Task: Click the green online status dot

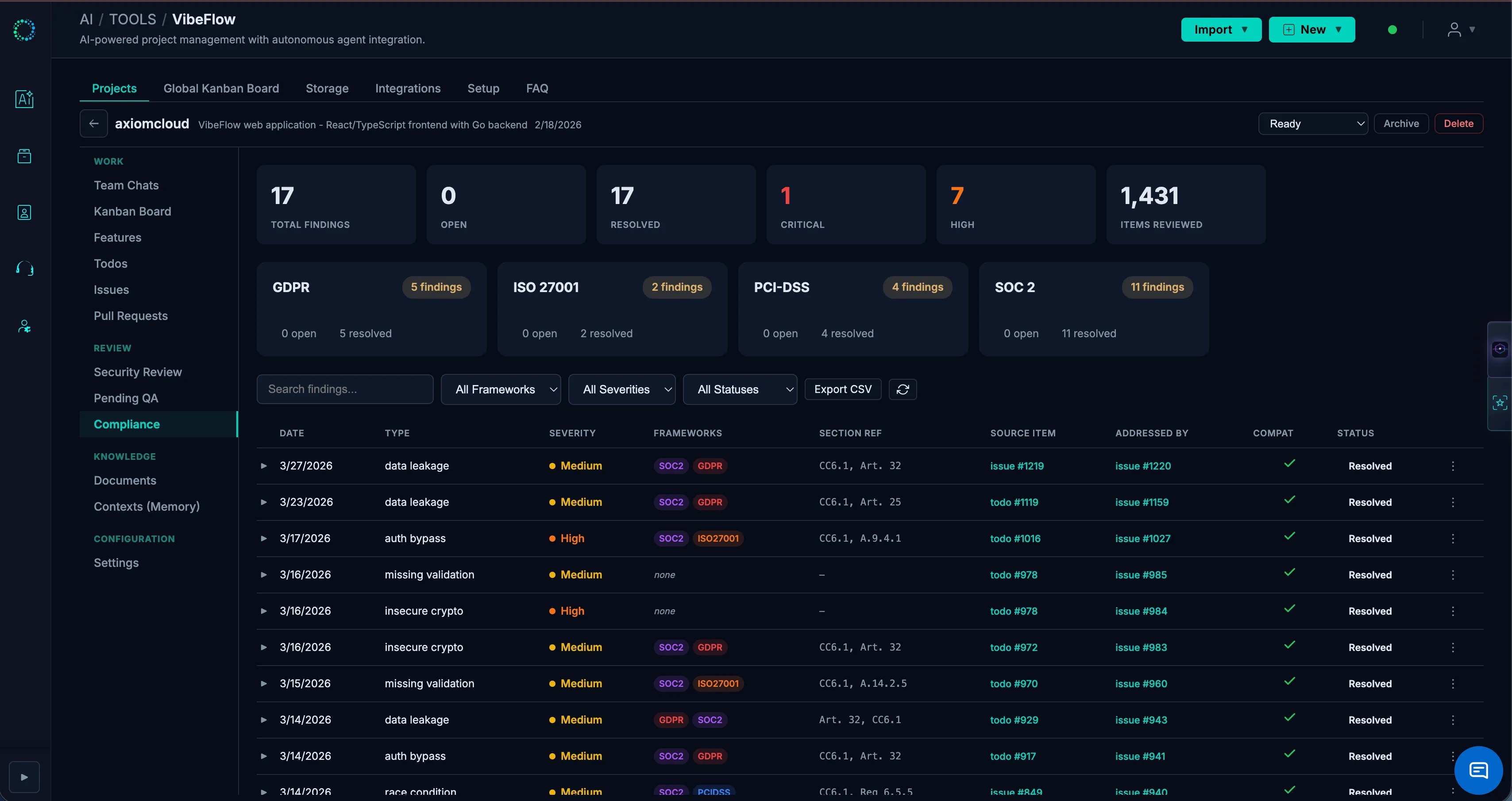Action: [x=1392, y=30]
